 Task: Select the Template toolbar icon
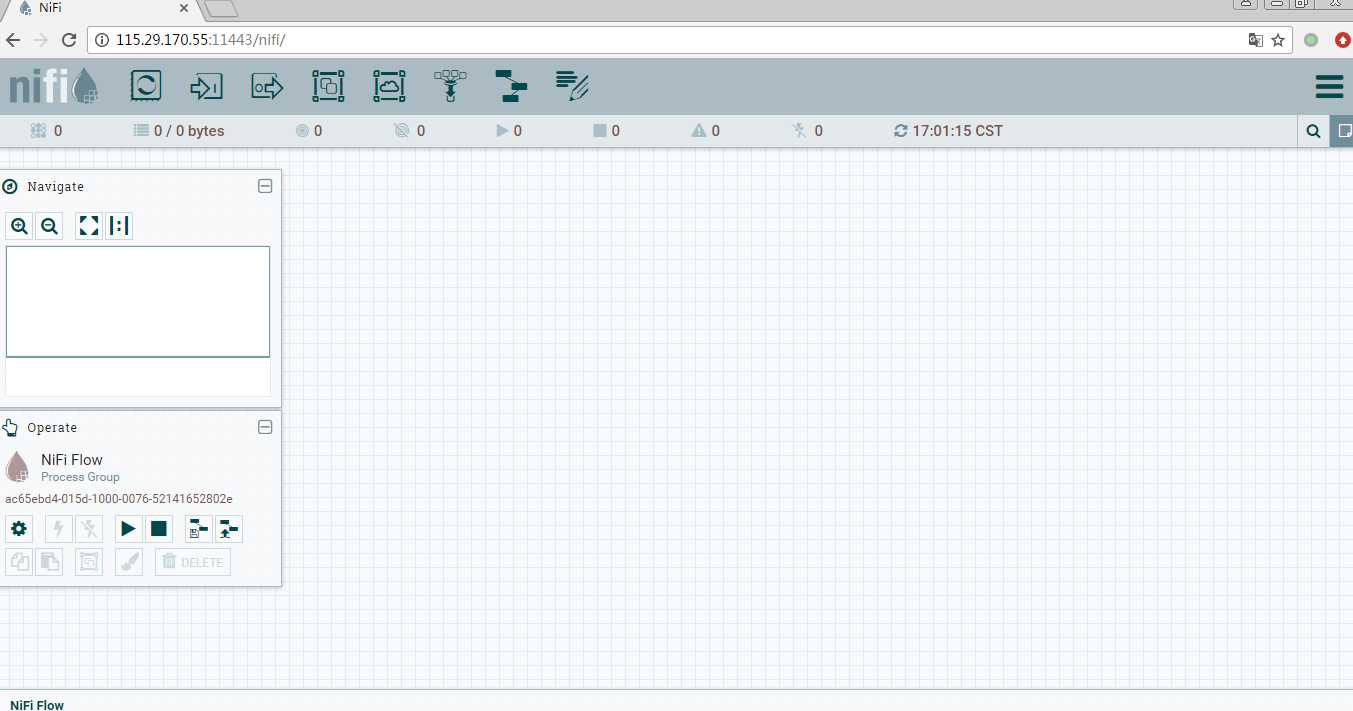click(511, 86)
